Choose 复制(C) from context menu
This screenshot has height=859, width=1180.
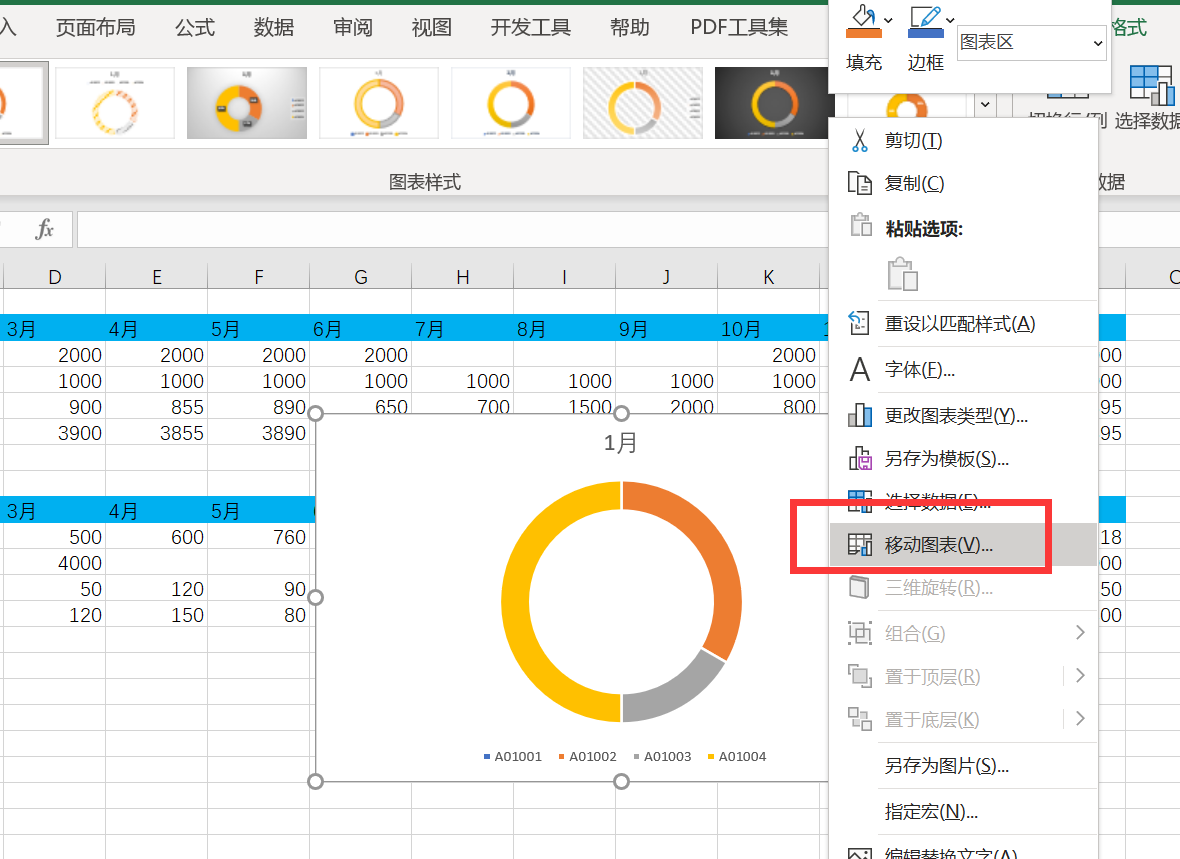point(963,183)
